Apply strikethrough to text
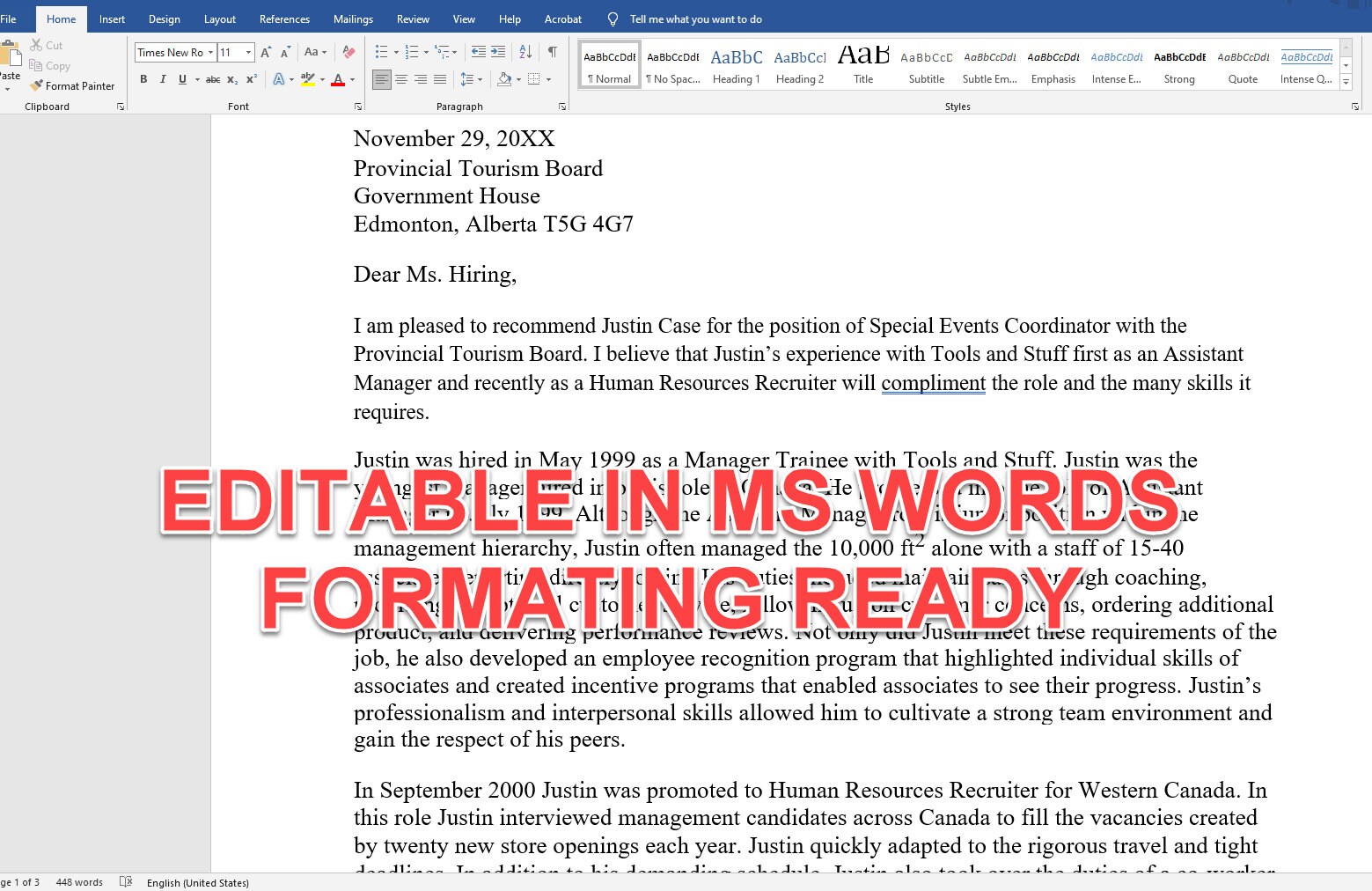This screenshot has width=1372, height=891. point(213,79)
